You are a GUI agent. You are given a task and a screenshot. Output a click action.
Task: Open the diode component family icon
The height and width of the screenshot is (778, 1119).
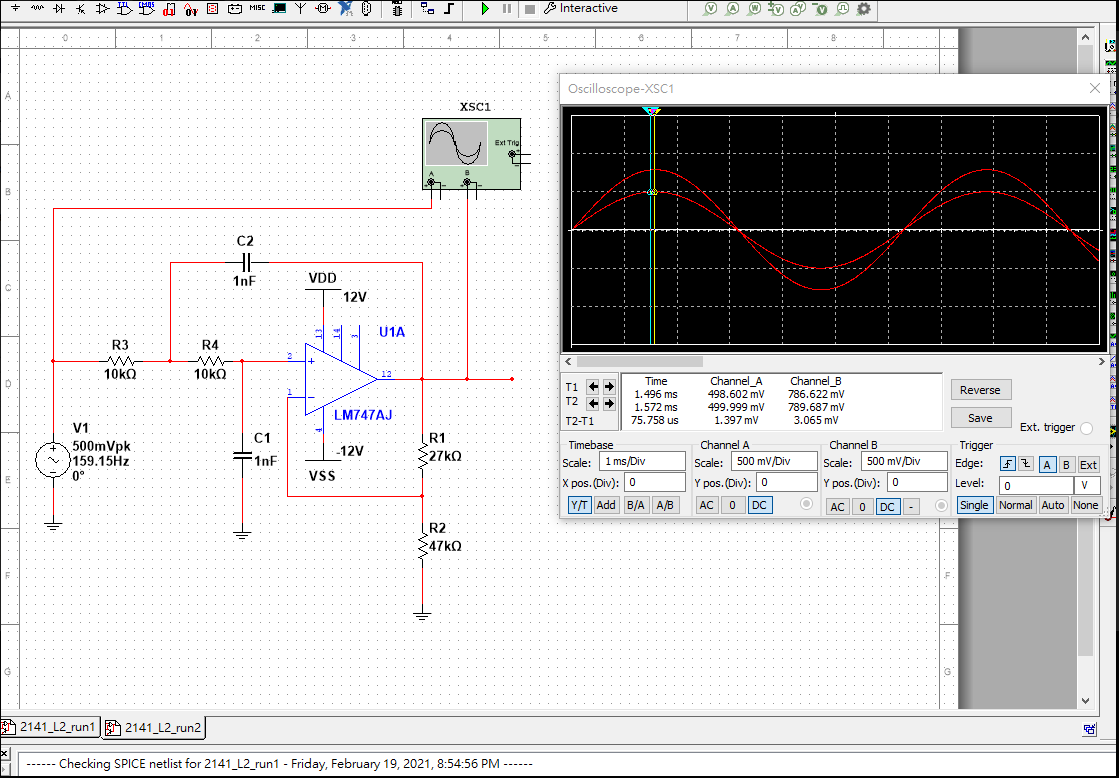click(59, 9)
